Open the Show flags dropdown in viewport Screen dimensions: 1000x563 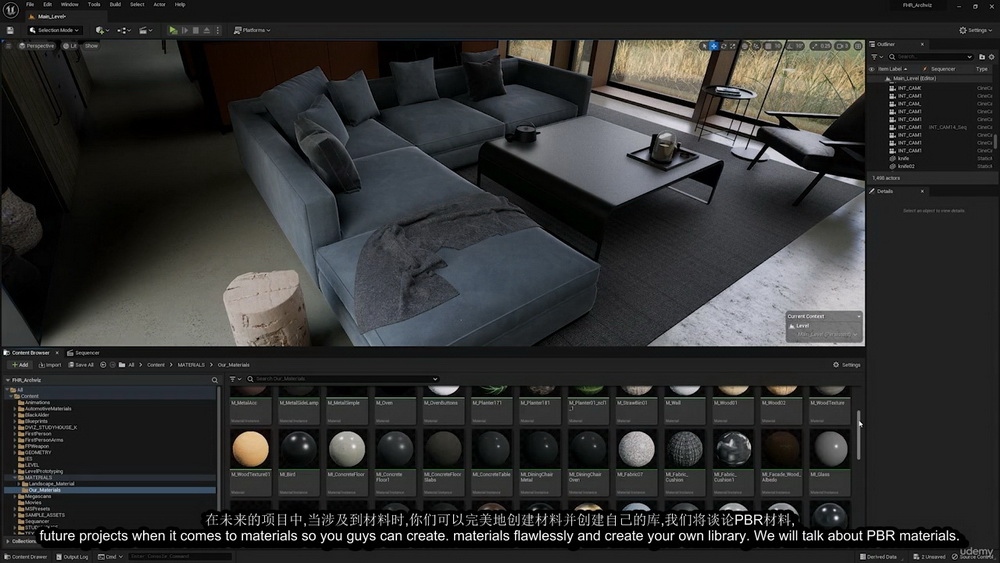click(x=91, y=46)
